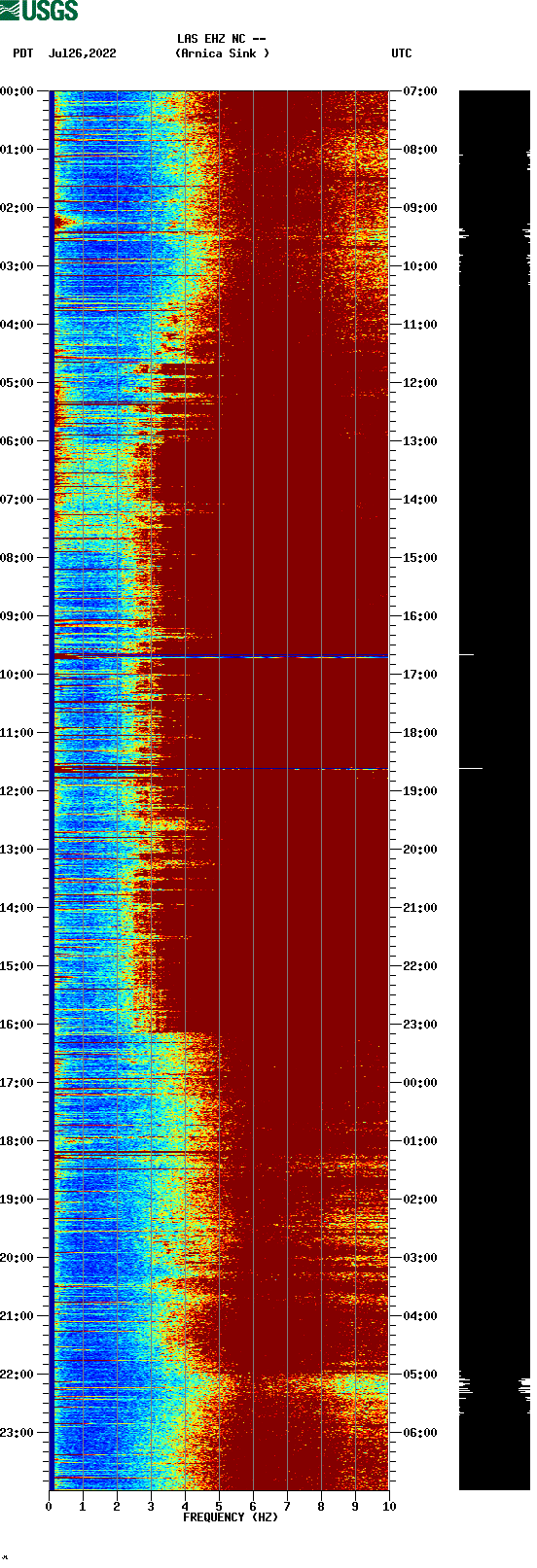
Task: Click the 10:00 UTC label on right axis
Action: tap(420, 266)
